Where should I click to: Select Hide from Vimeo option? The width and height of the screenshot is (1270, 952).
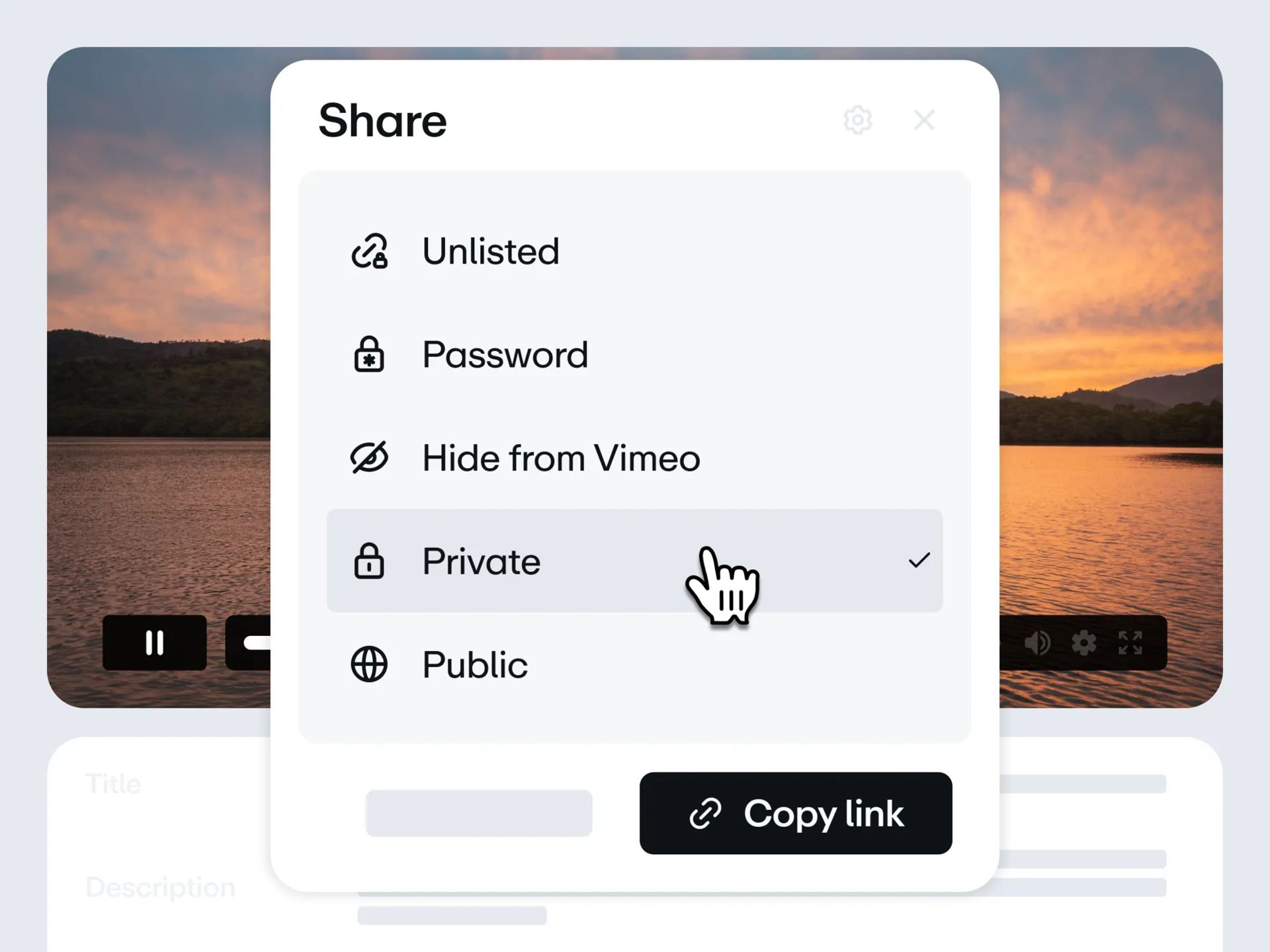click(x=634, y=457)
